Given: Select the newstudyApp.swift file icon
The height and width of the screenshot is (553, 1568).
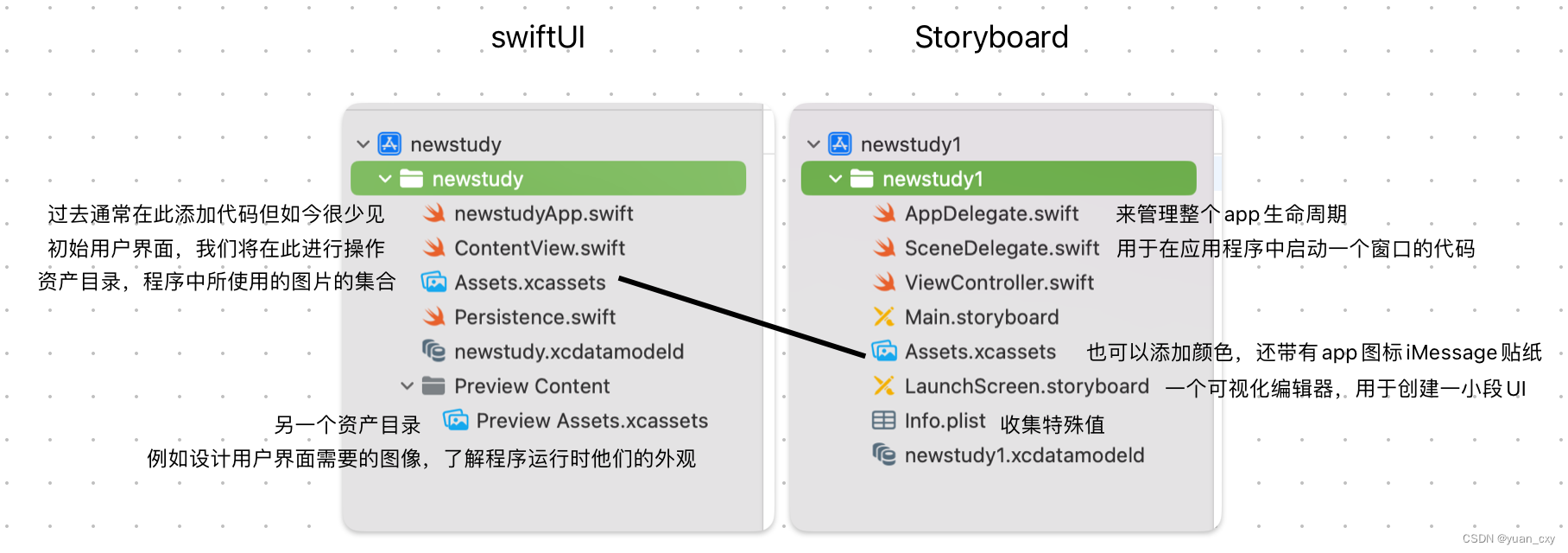Looking at the screenshot, I should click(436, 213).
